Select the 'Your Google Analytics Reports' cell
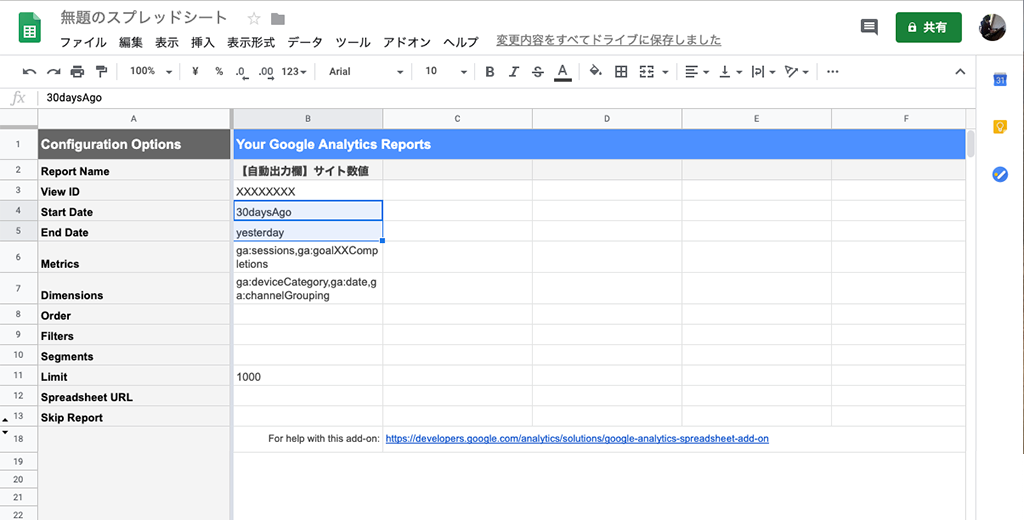The image size is (1024, 520). [599, 144]
